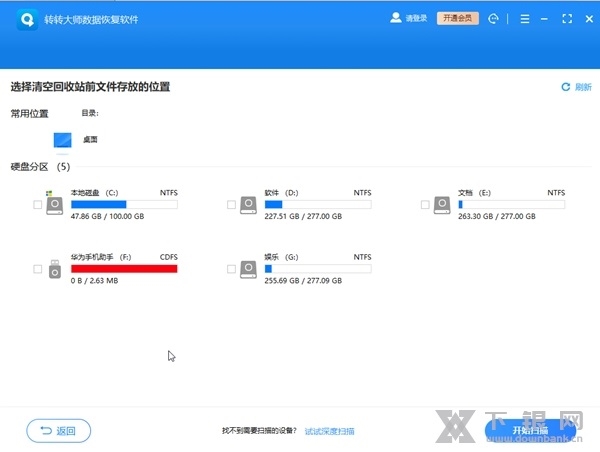Image resolution: width=600 pixels, height=452 pixels.
Task: Click the 开始扫描 start scan button
Action: click(530, 431)
